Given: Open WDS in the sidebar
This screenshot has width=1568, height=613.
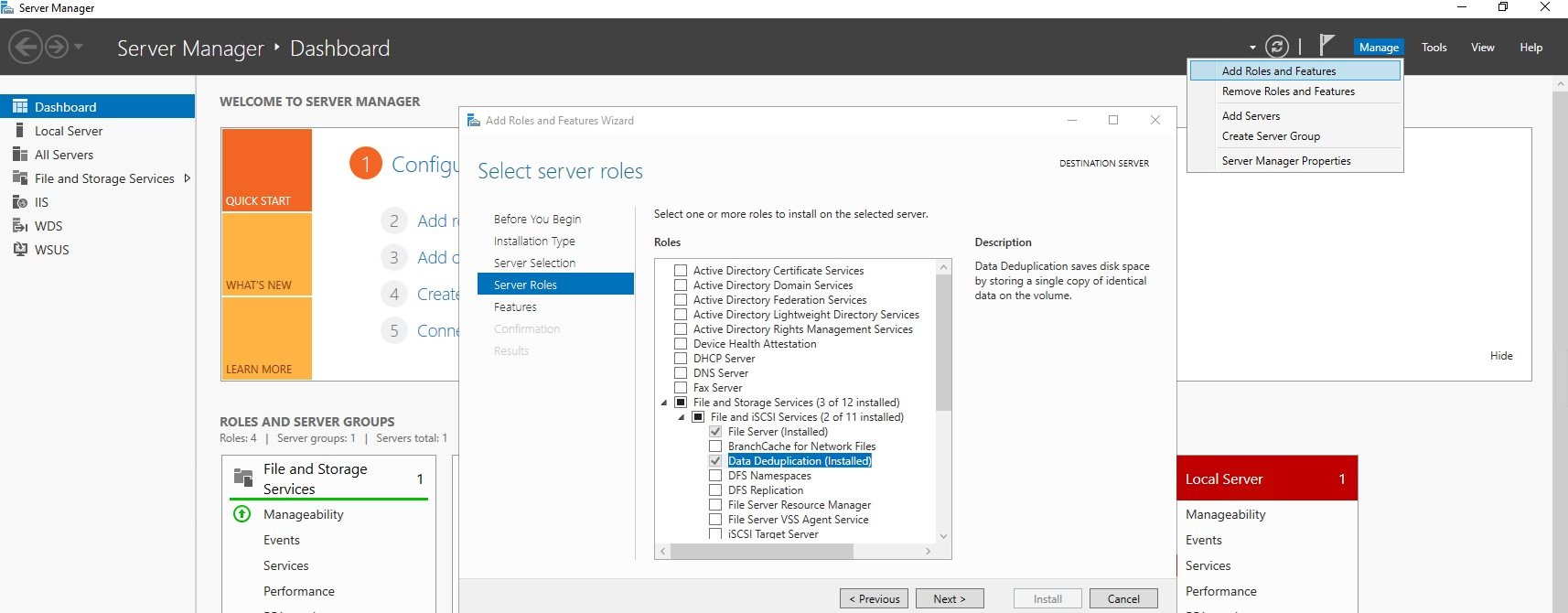Looking at the screenshot, I should (48, 226).
